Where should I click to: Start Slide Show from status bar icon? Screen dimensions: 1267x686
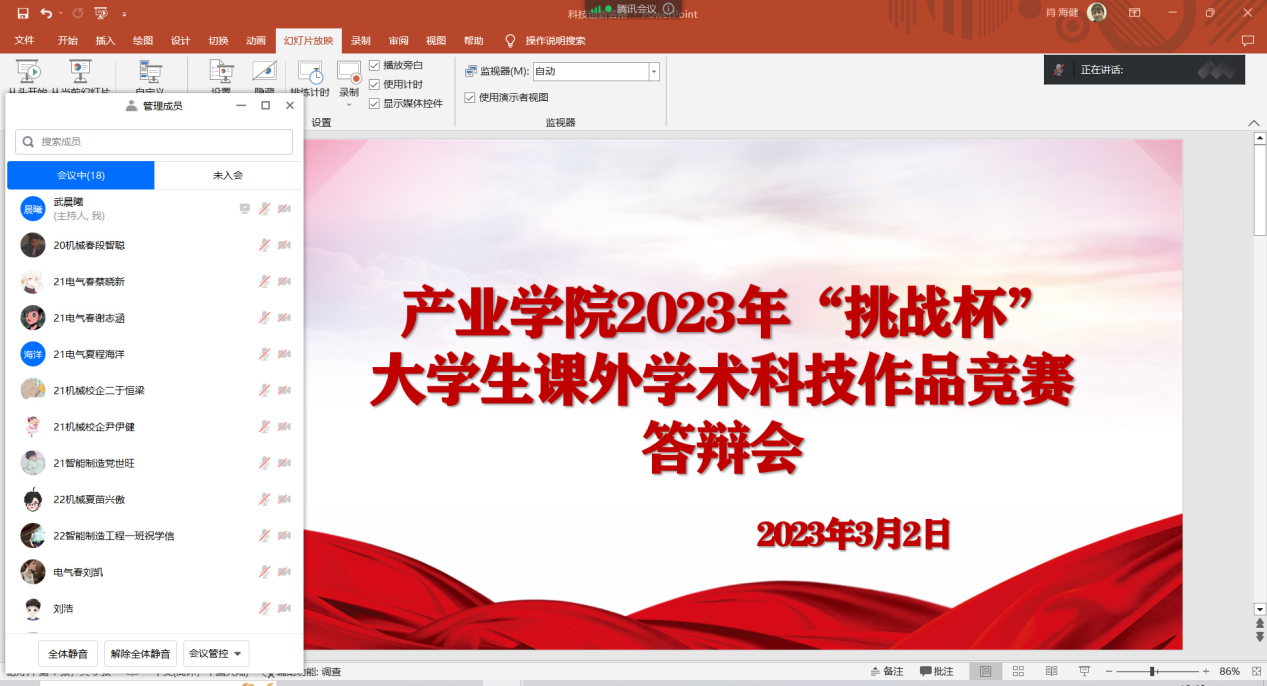1083,671
